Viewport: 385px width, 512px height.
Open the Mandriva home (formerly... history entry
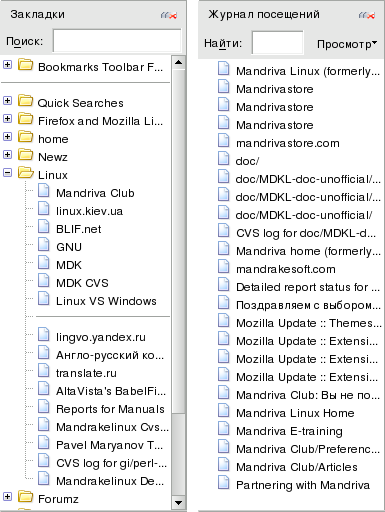pyautogui.click(x=308, y=251)
